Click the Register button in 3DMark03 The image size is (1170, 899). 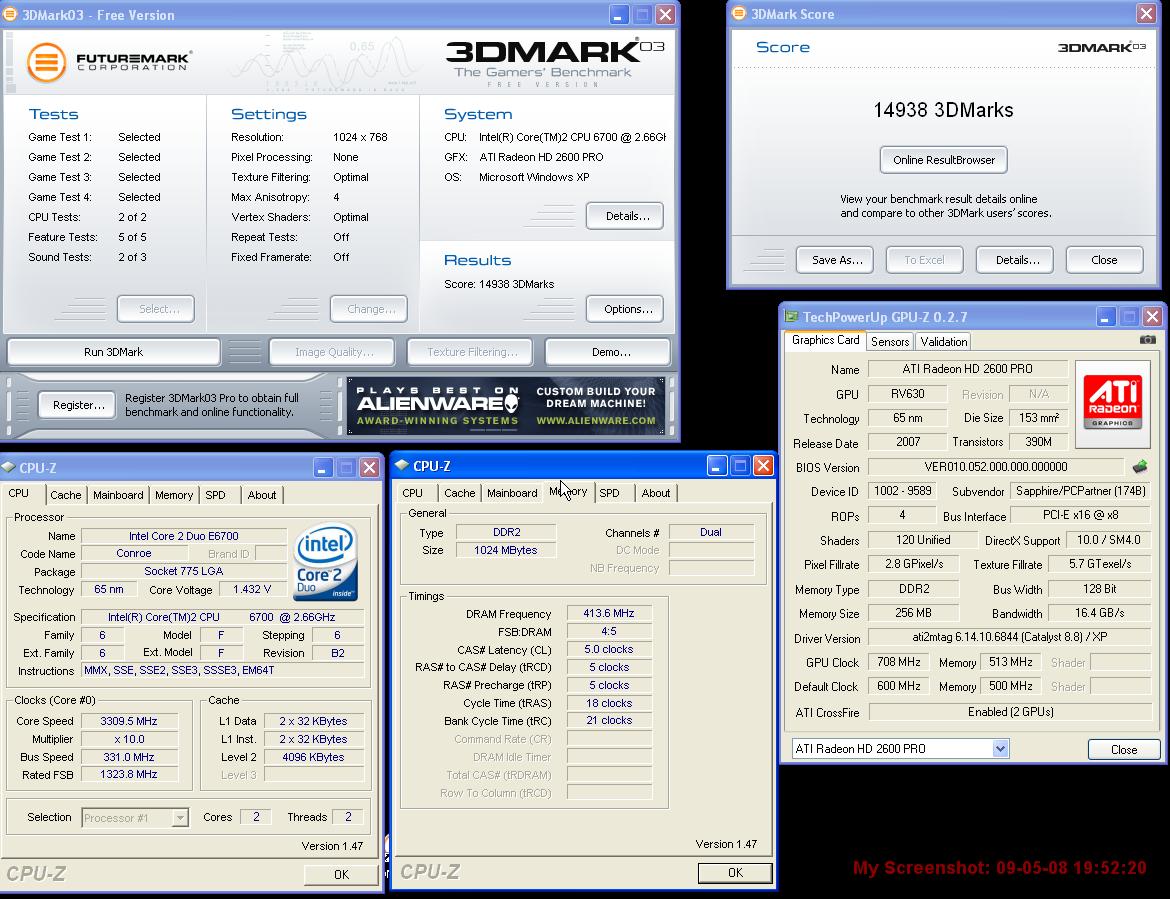pyautogui.click(x=78, y=405)
